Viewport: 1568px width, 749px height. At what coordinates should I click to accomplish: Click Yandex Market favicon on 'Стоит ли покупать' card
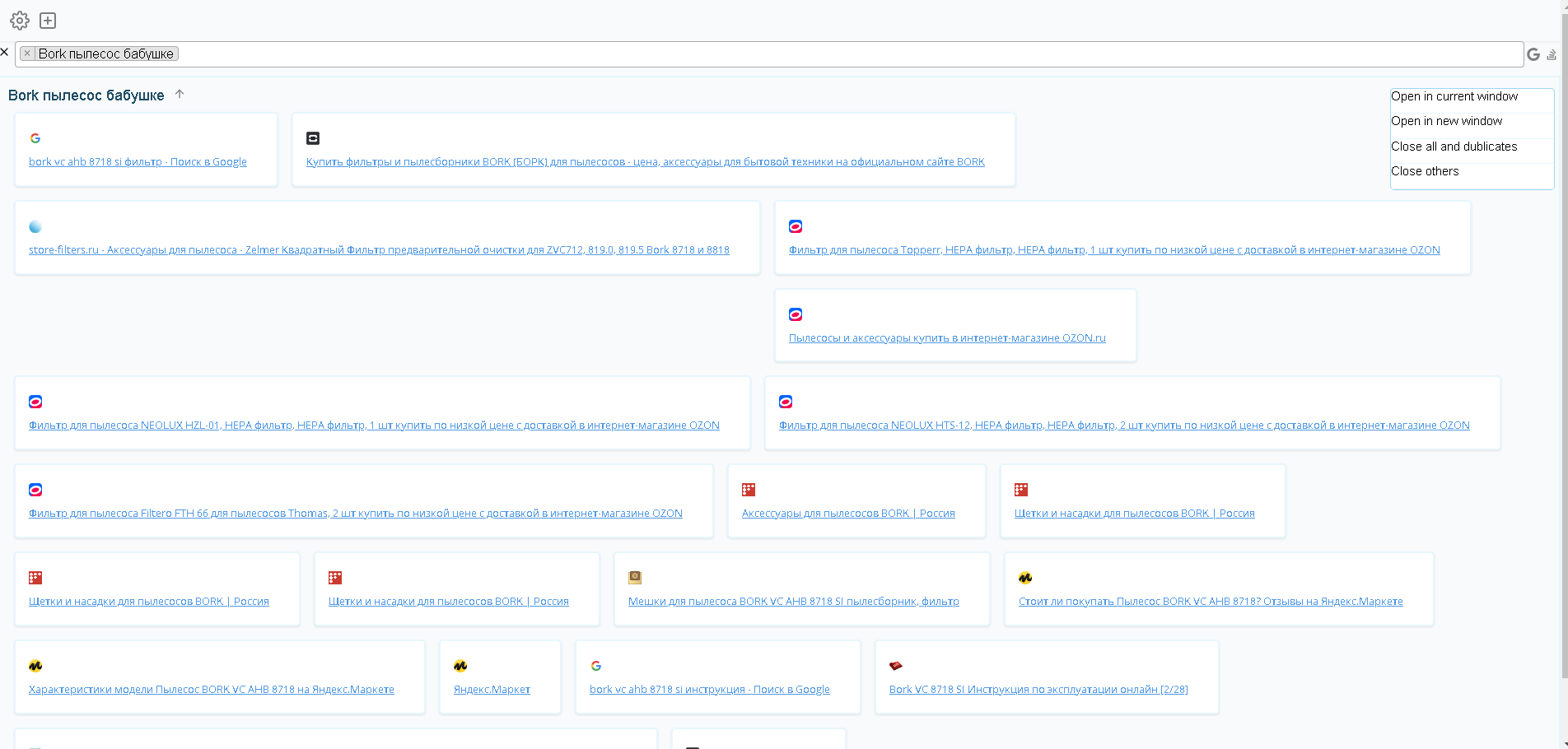pyautogui.click(x=1025, y=578)
